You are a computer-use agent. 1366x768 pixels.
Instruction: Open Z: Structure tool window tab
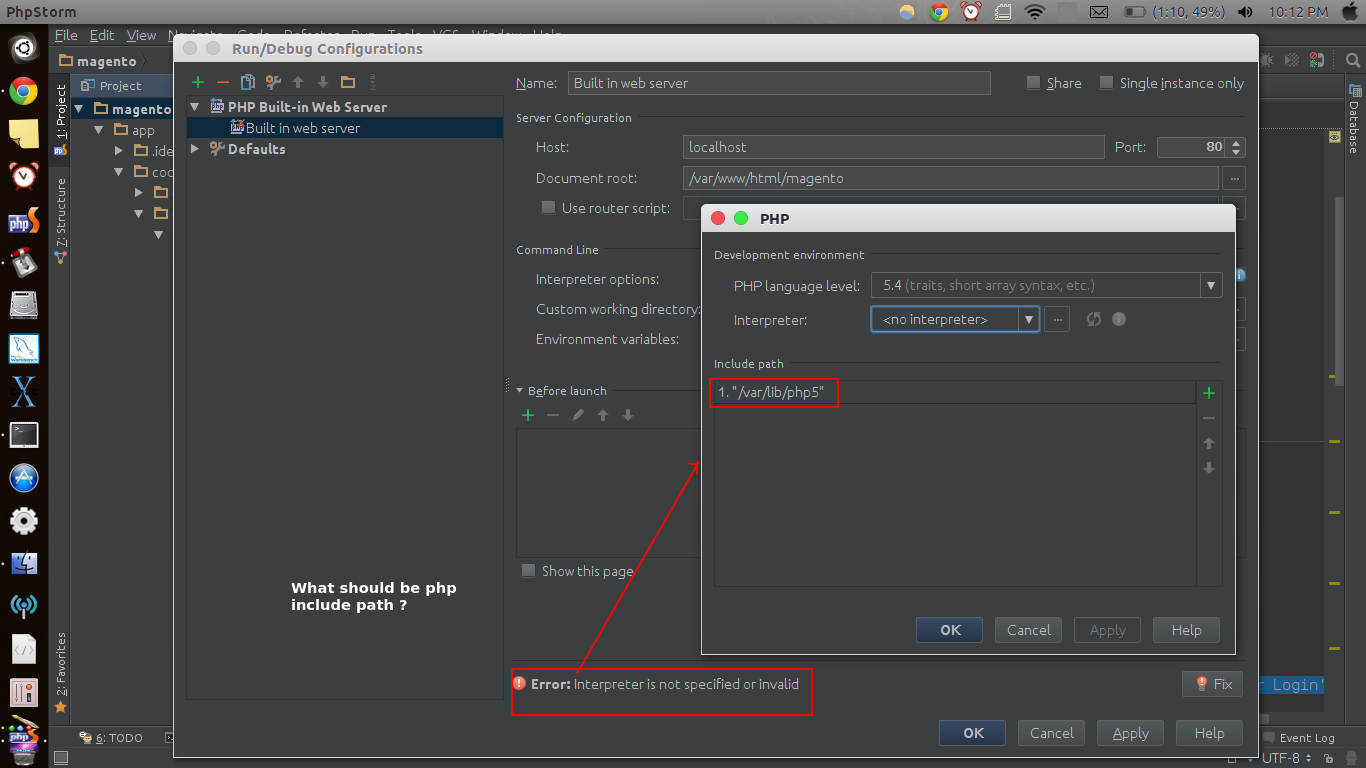(x=61, y=220)
